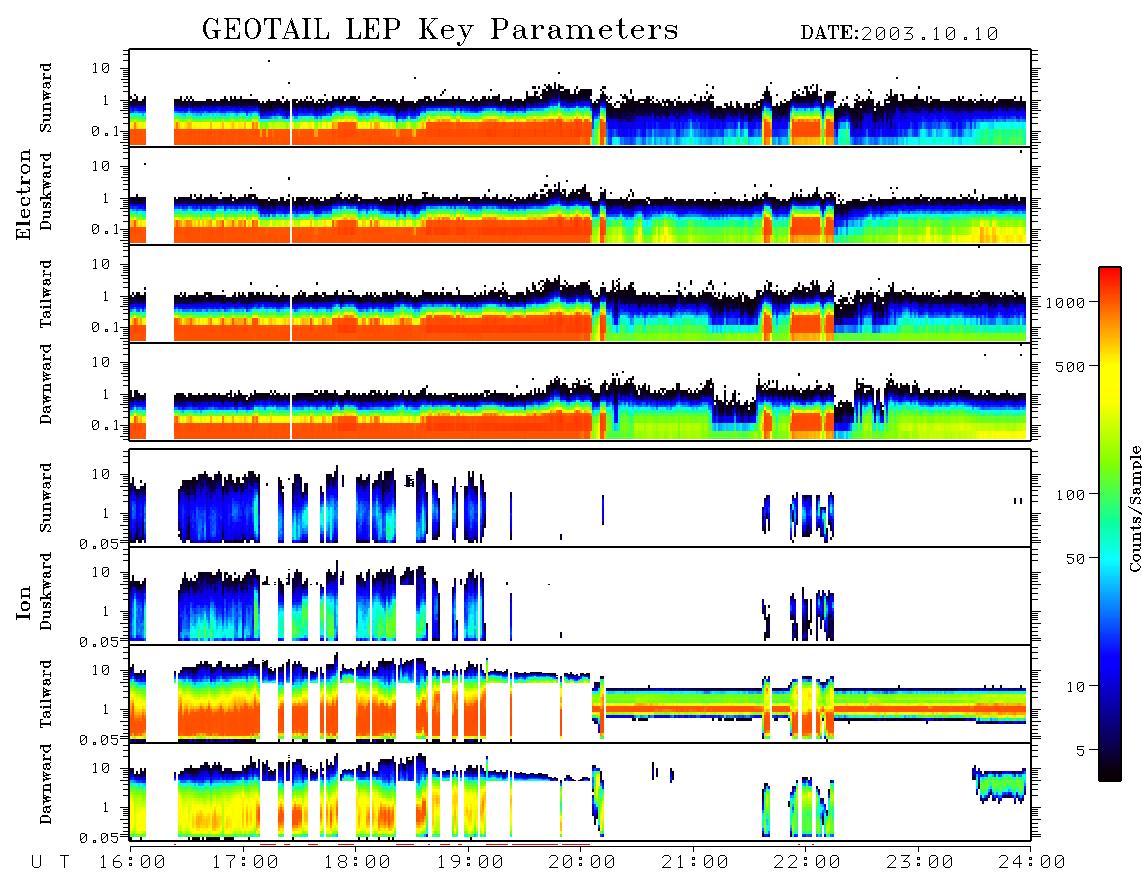Click the 'U T' axis label
The height and width of the screenshot is (880, 1142).
tap(50, 863)
